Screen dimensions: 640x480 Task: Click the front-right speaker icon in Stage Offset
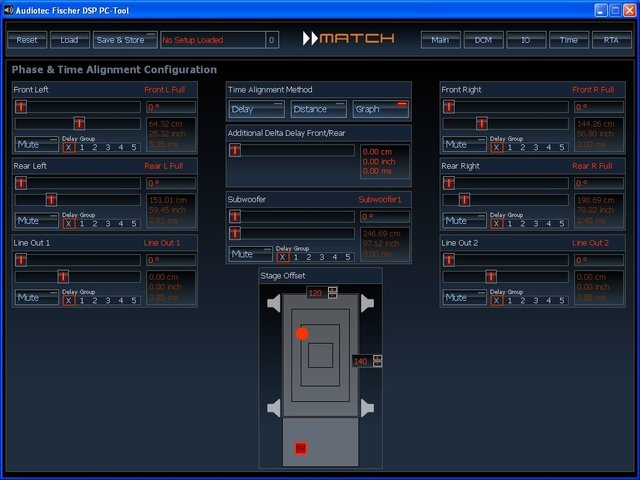coord(367,303)
